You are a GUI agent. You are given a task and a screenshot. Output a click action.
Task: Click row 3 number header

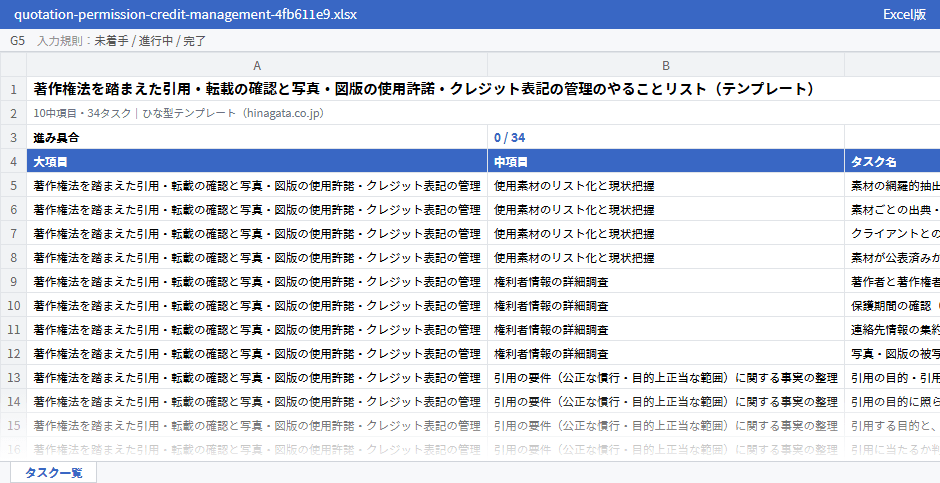pyautogui.click(x=13, y=137)
